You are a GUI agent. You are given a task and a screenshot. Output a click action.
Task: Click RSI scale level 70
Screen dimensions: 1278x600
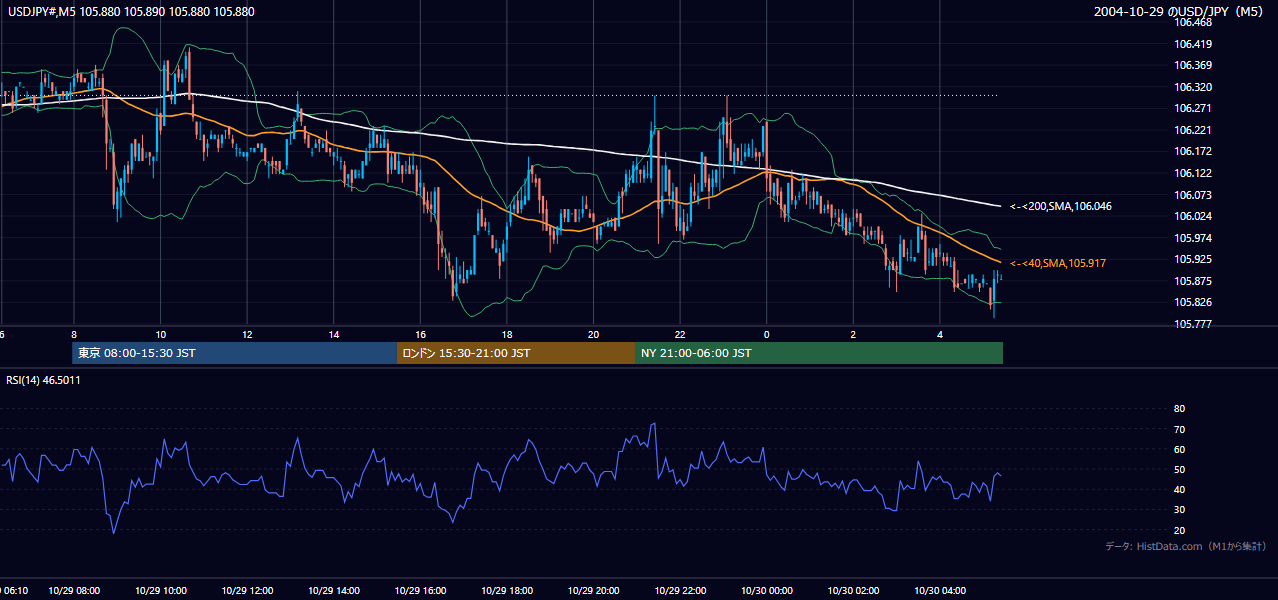tap(1179, 429)
